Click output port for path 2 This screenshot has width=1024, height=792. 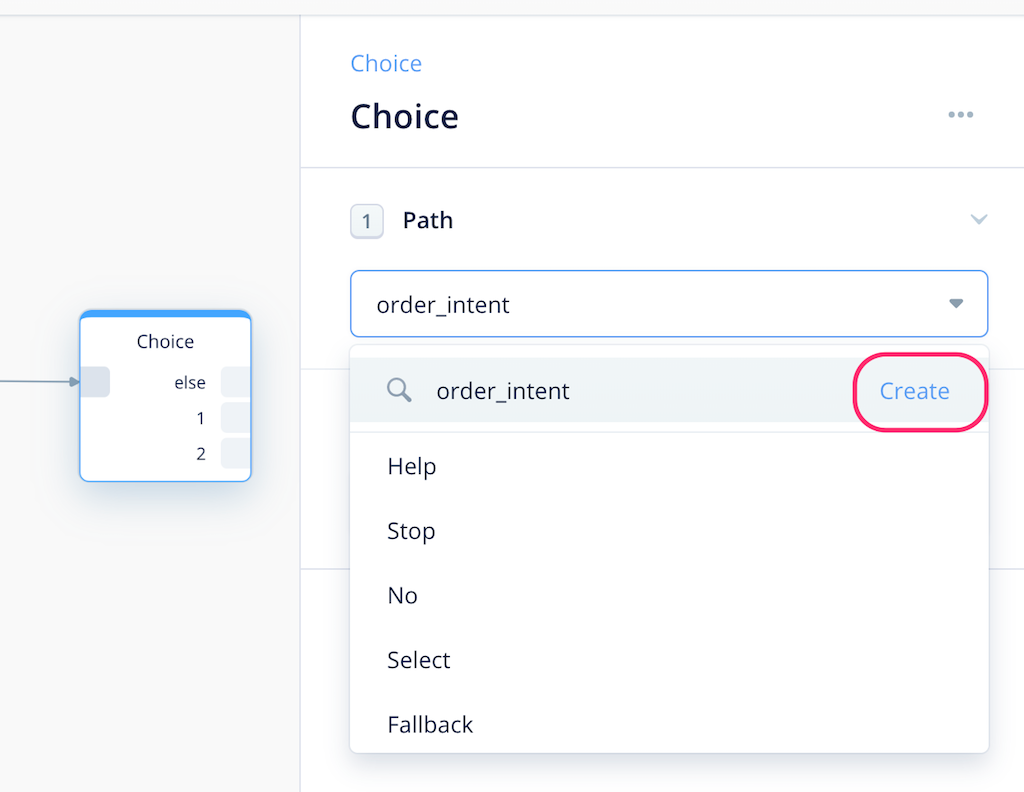click(x=236, y=453)
